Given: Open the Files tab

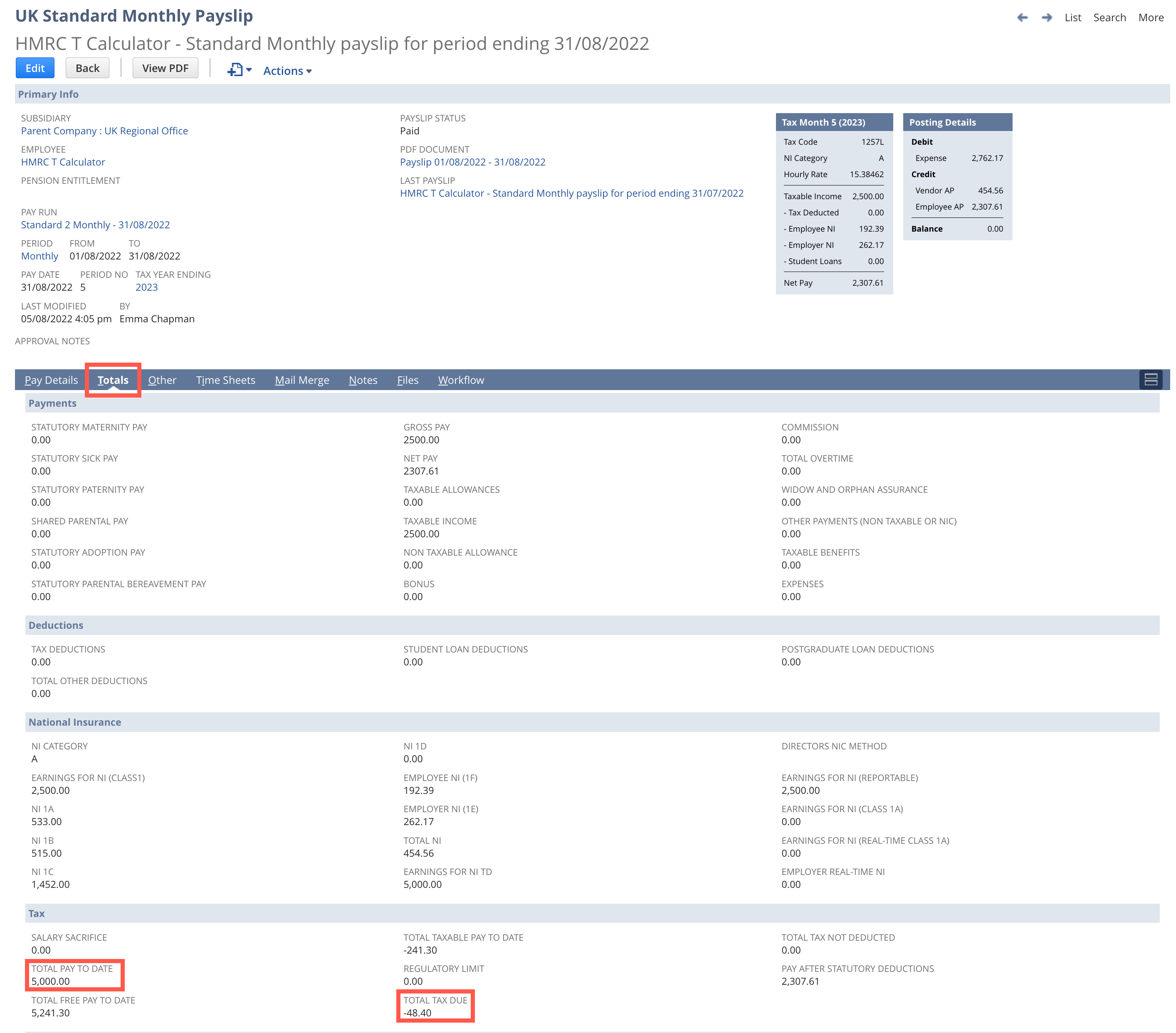Looking at the screenshot, I should tap(408, 380).
